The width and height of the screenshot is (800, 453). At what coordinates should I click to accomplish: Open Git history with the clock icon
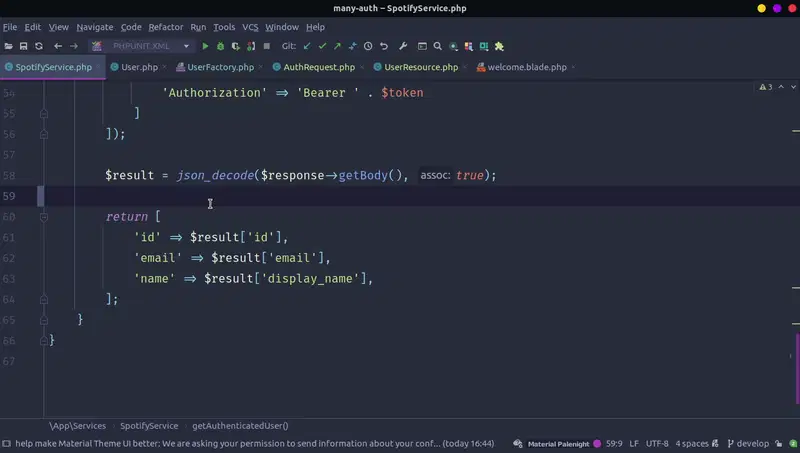[x=368, y=46]
